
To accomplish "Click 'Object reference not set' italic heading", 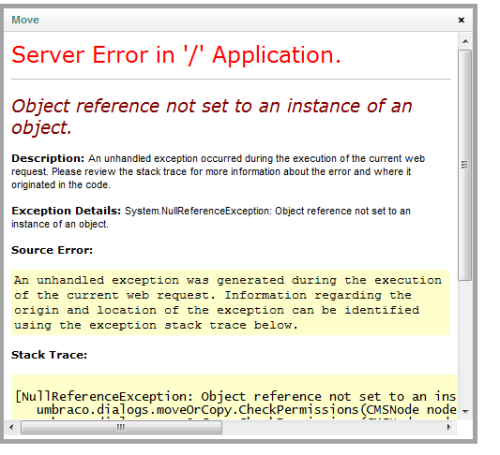I will tap(212, 117).
